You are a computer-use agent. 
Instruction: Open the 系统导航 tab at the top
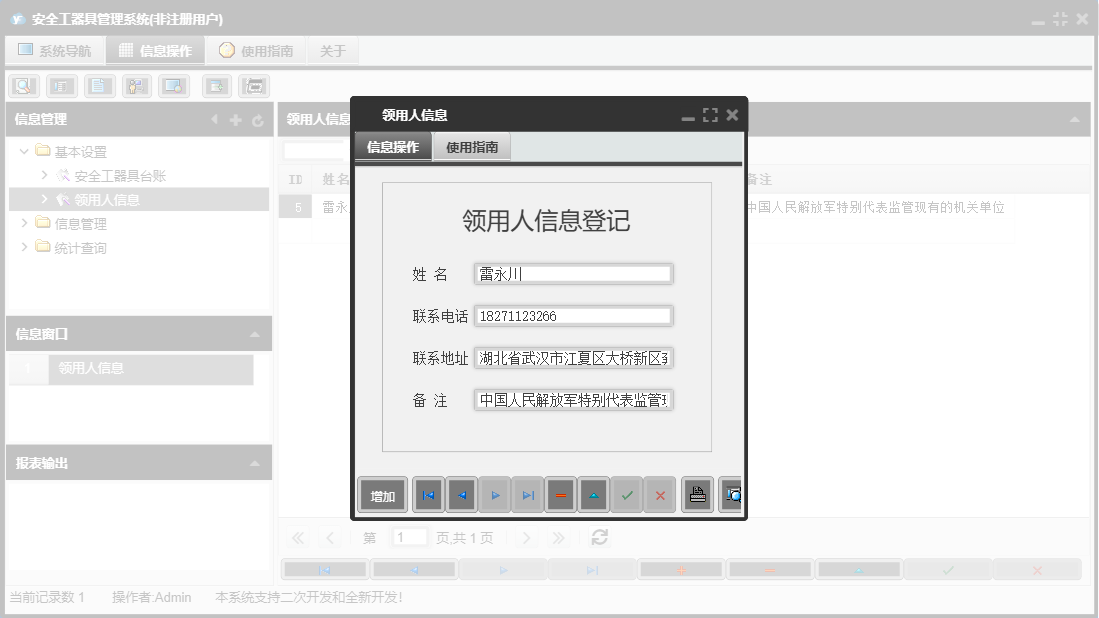tap(55, 50)
